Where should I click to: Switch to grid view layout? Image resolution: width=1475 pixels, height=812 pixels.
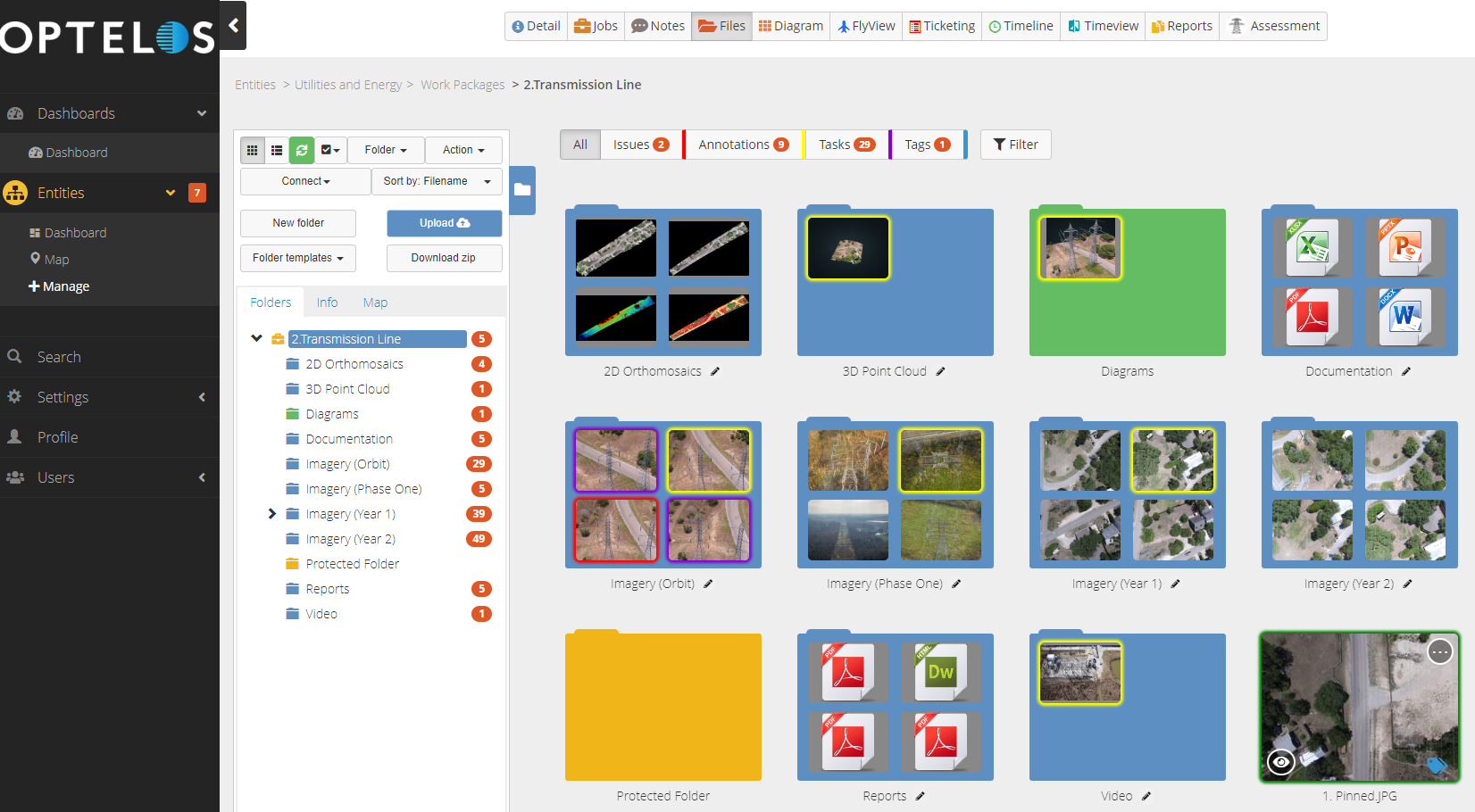(x=253, y=150)
